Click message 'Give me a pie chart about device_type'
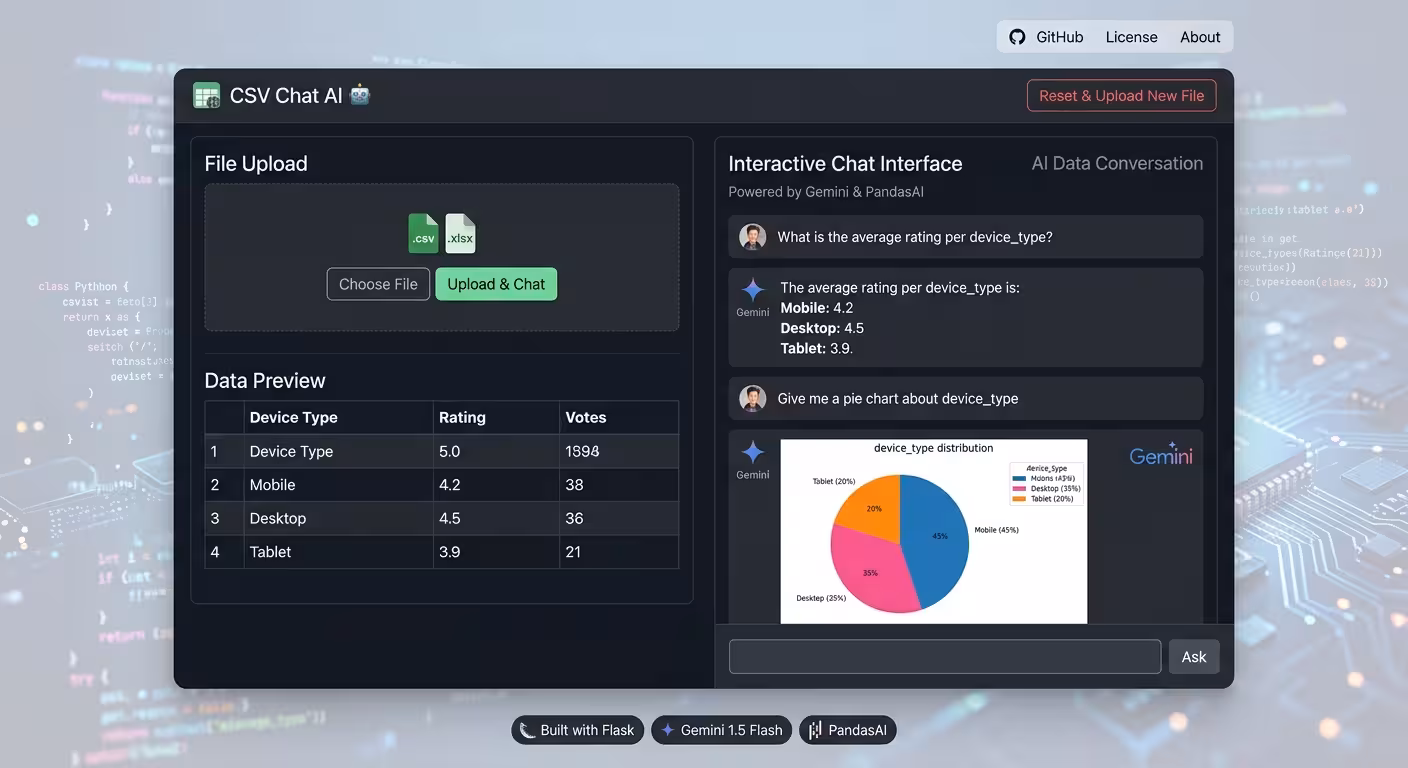The height and width of the screenshot is (768, 1408). pos(898,398)
